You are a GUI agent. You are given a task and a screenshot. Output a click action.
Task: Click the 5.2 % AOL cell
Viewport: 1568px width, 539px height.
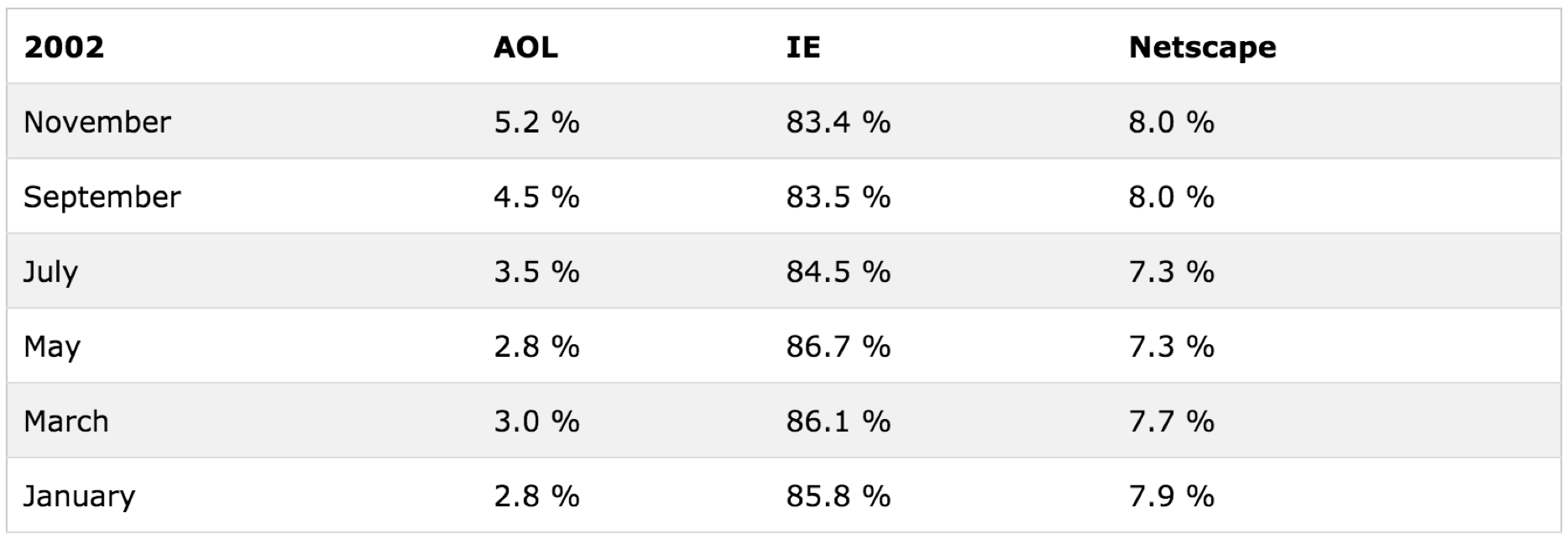click(x=536, y=122)
